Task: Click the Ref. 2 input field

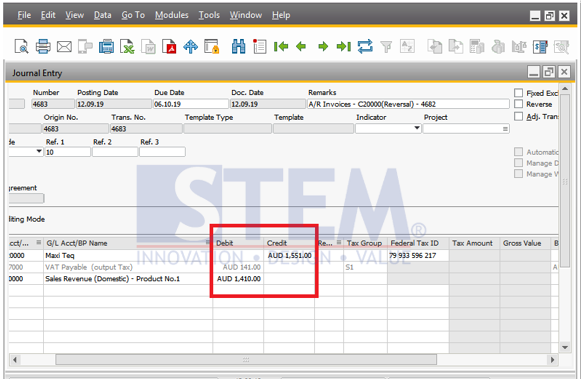Action: (115, 152)
